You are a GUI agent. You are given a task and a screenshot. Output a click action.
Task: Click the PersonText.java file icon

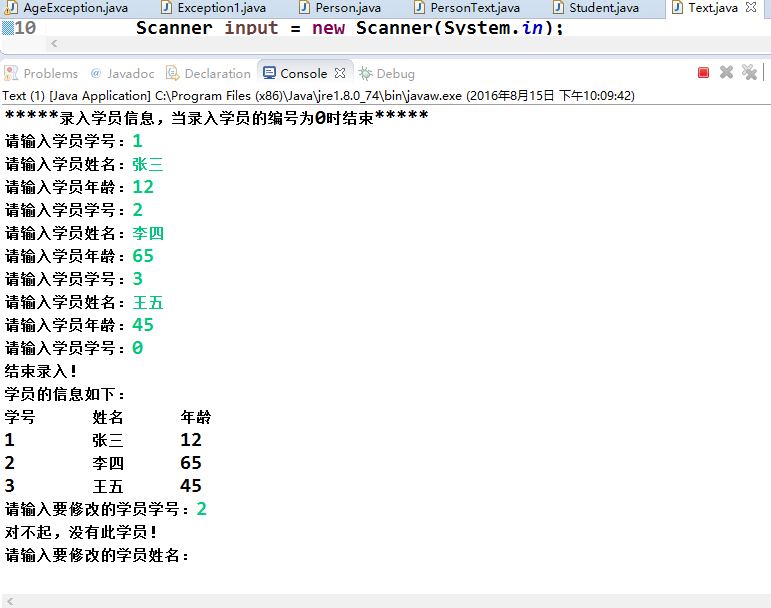pos(419,7)
